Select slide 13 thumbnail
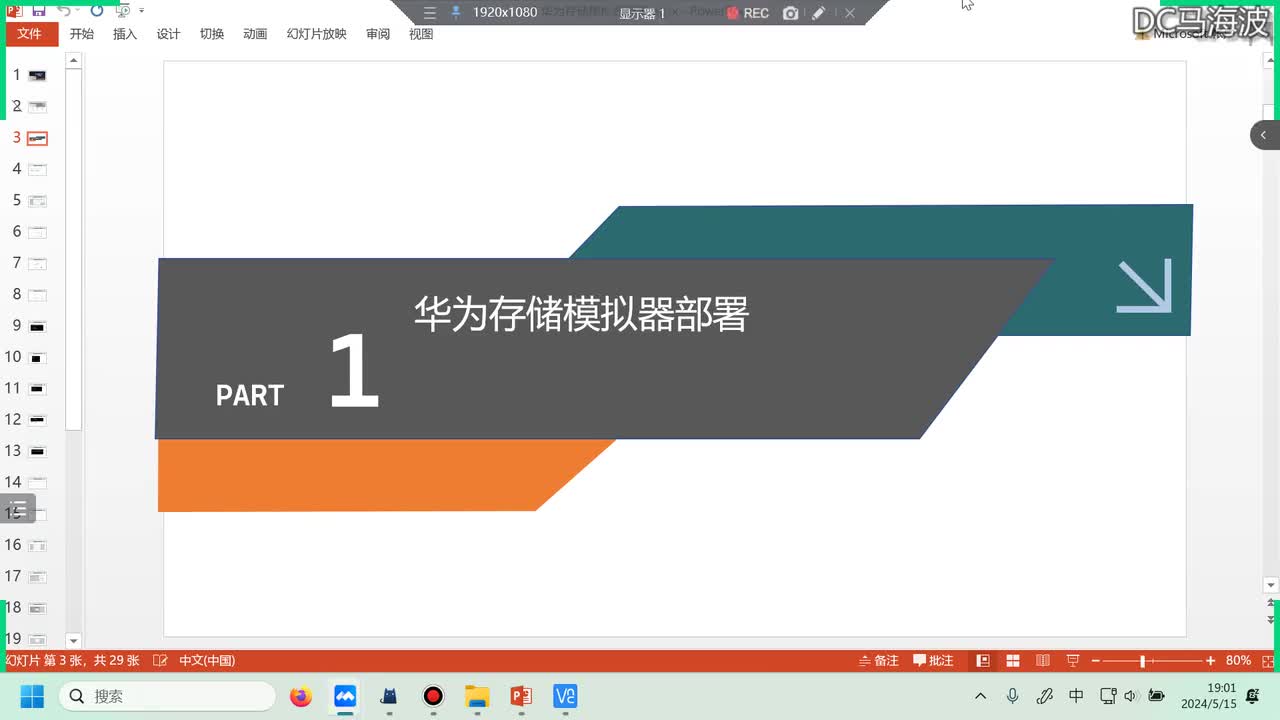Screen dimensions: 1280x720 point(37,452)
